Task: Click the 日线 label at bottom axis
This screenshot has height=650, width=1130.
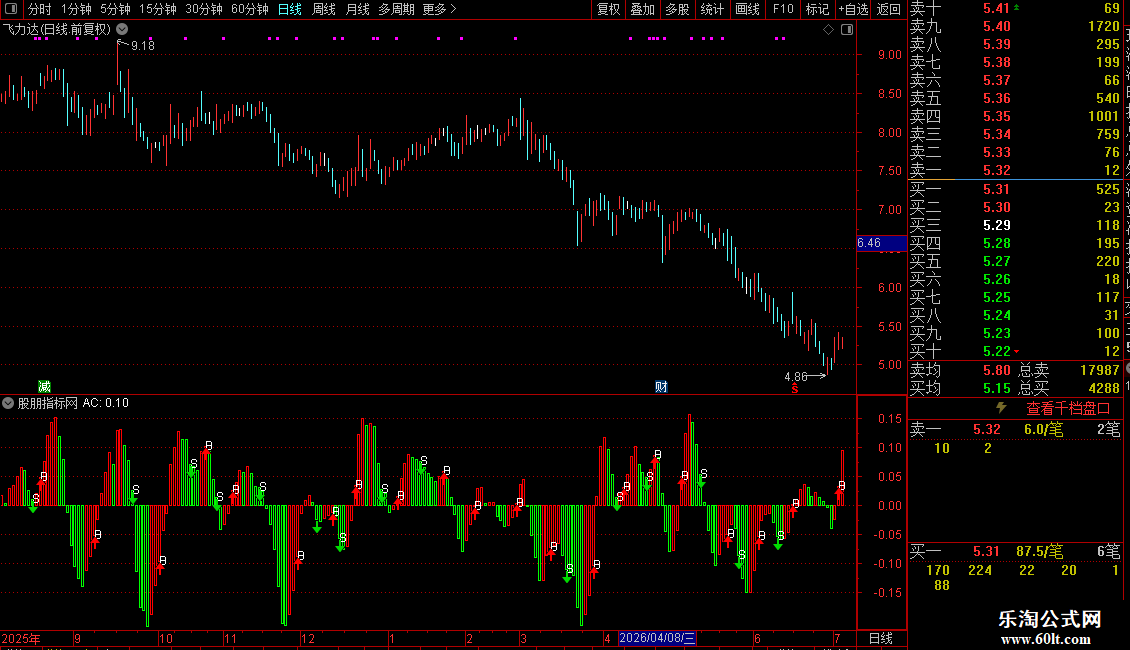Action: [881, 638]
